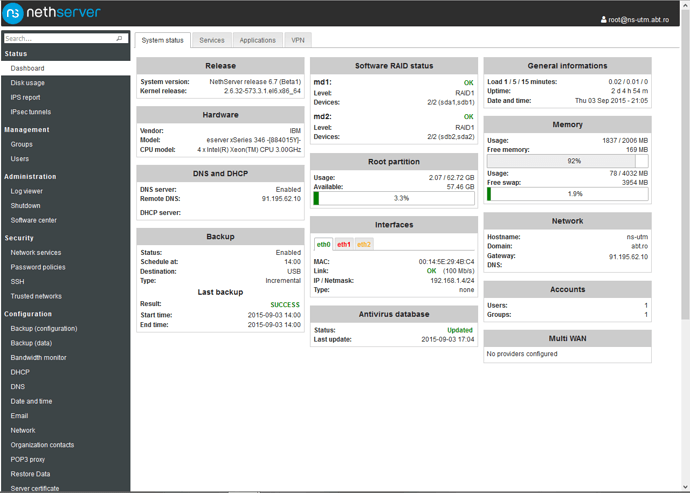Click the user icon beside root@ns-utm.abt.ro
690x493 pixels.
click(x=604, y=20)
